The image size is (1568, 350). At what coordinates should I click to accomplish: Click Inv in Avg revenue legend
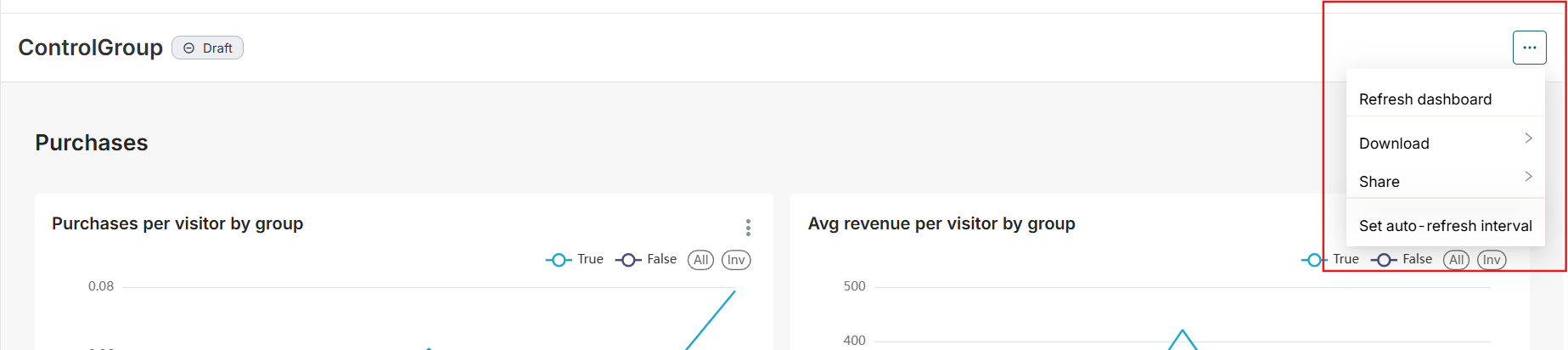click(x=1492, y=260)
